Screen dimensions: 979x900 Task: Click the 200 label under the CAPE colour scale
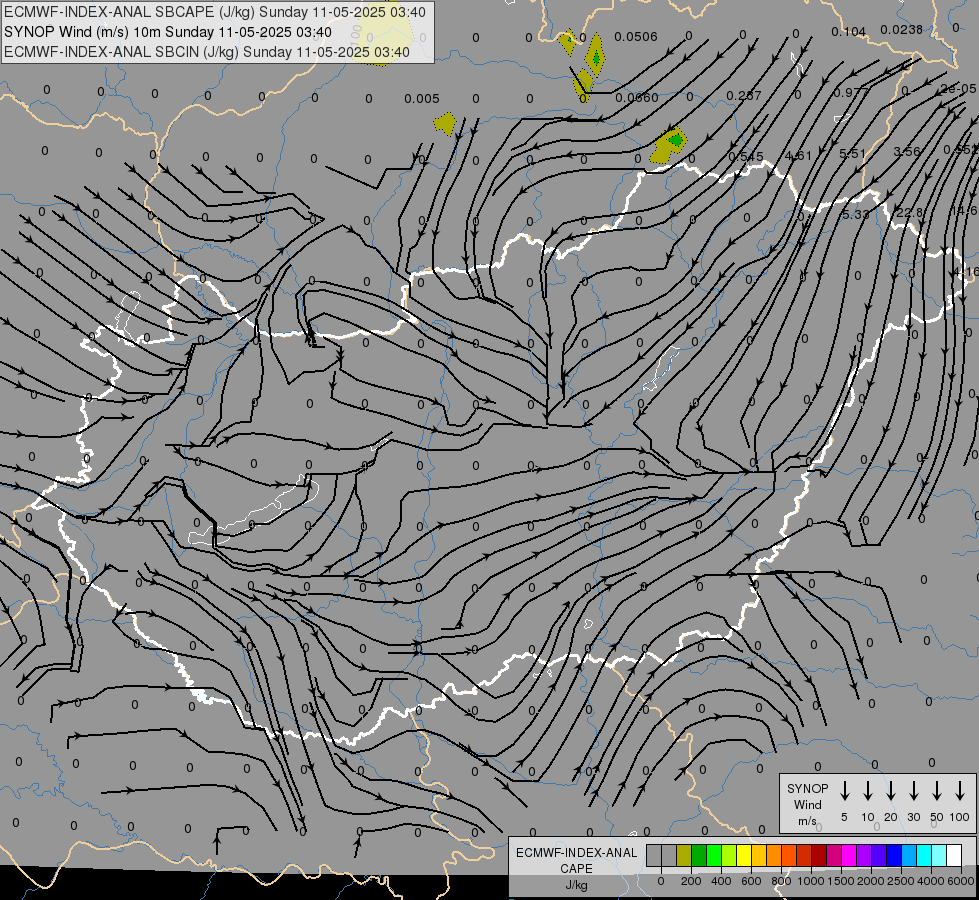[691, 881]
